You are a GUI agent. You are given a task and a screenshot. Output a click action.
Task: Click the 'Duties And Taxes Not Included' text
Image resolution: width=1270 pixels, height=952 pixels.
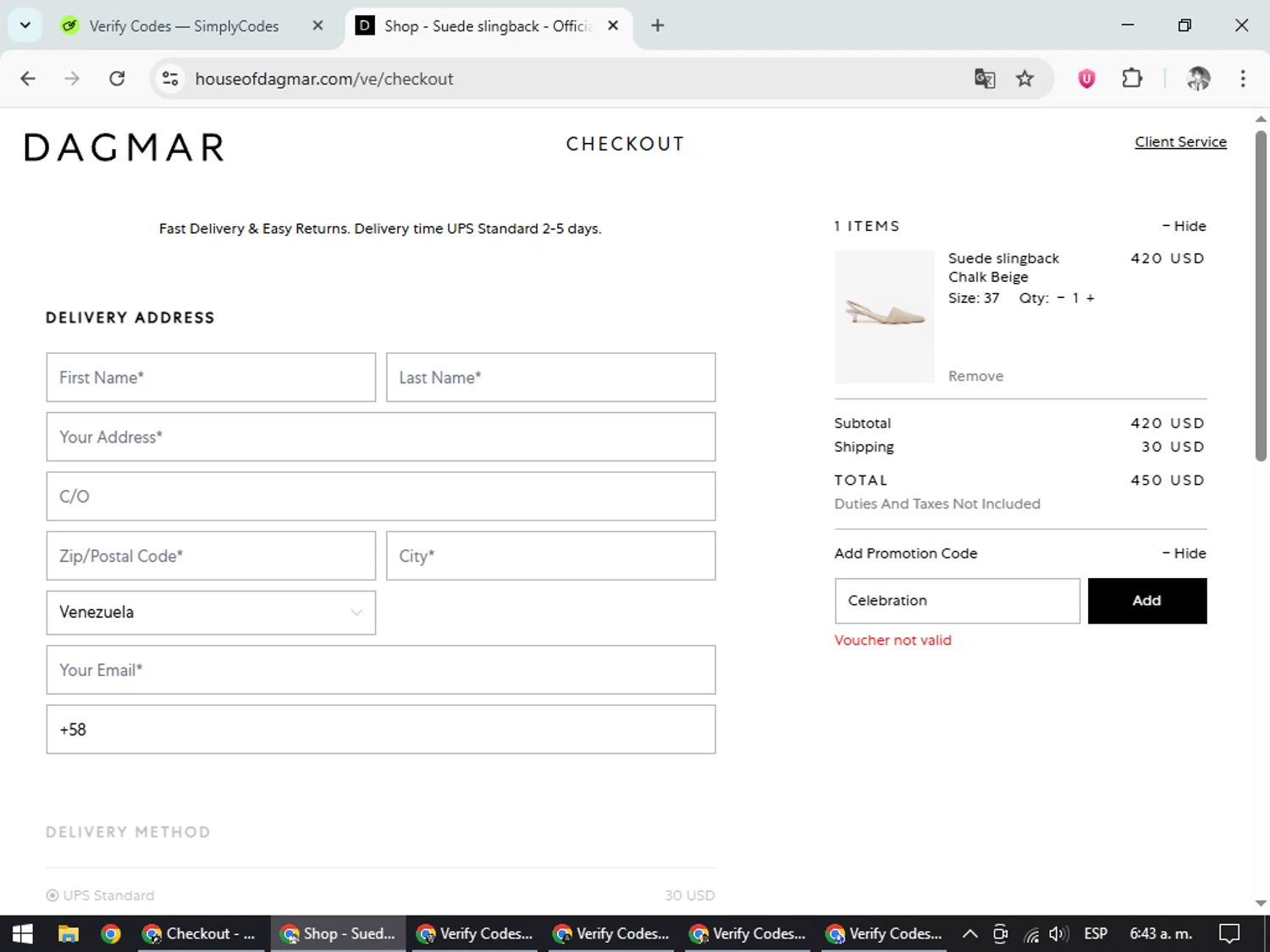click(x=937, y=504)
